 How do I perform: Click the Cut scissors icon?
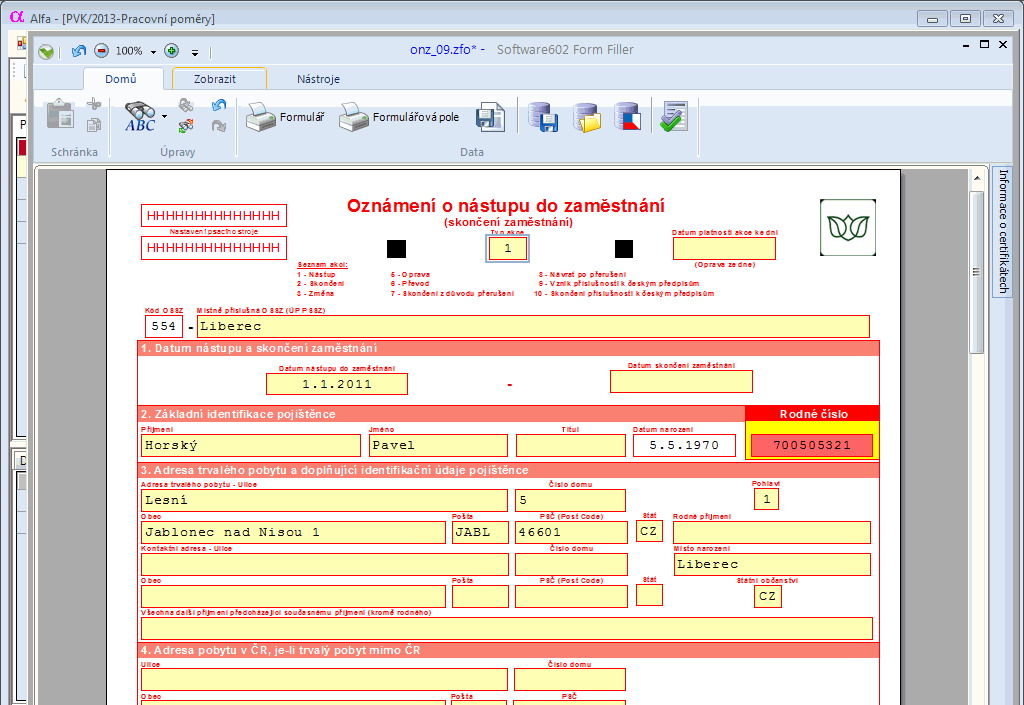pos(94,104)
